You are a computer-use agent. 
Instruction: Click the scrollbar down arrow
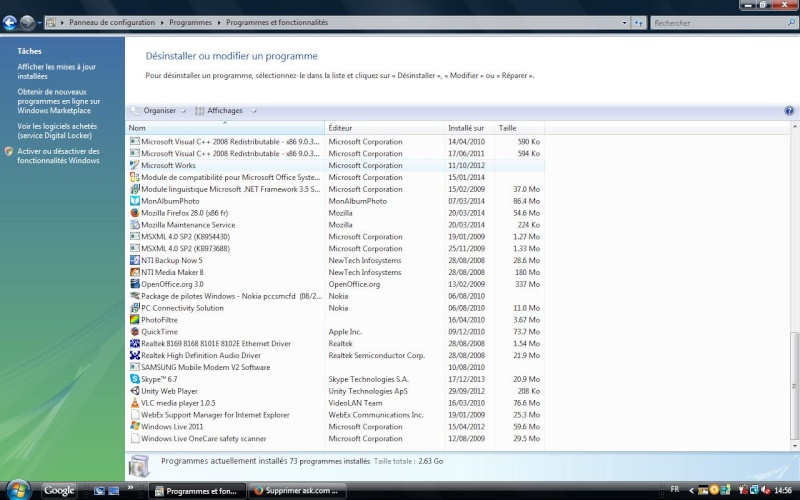point(794,445)
